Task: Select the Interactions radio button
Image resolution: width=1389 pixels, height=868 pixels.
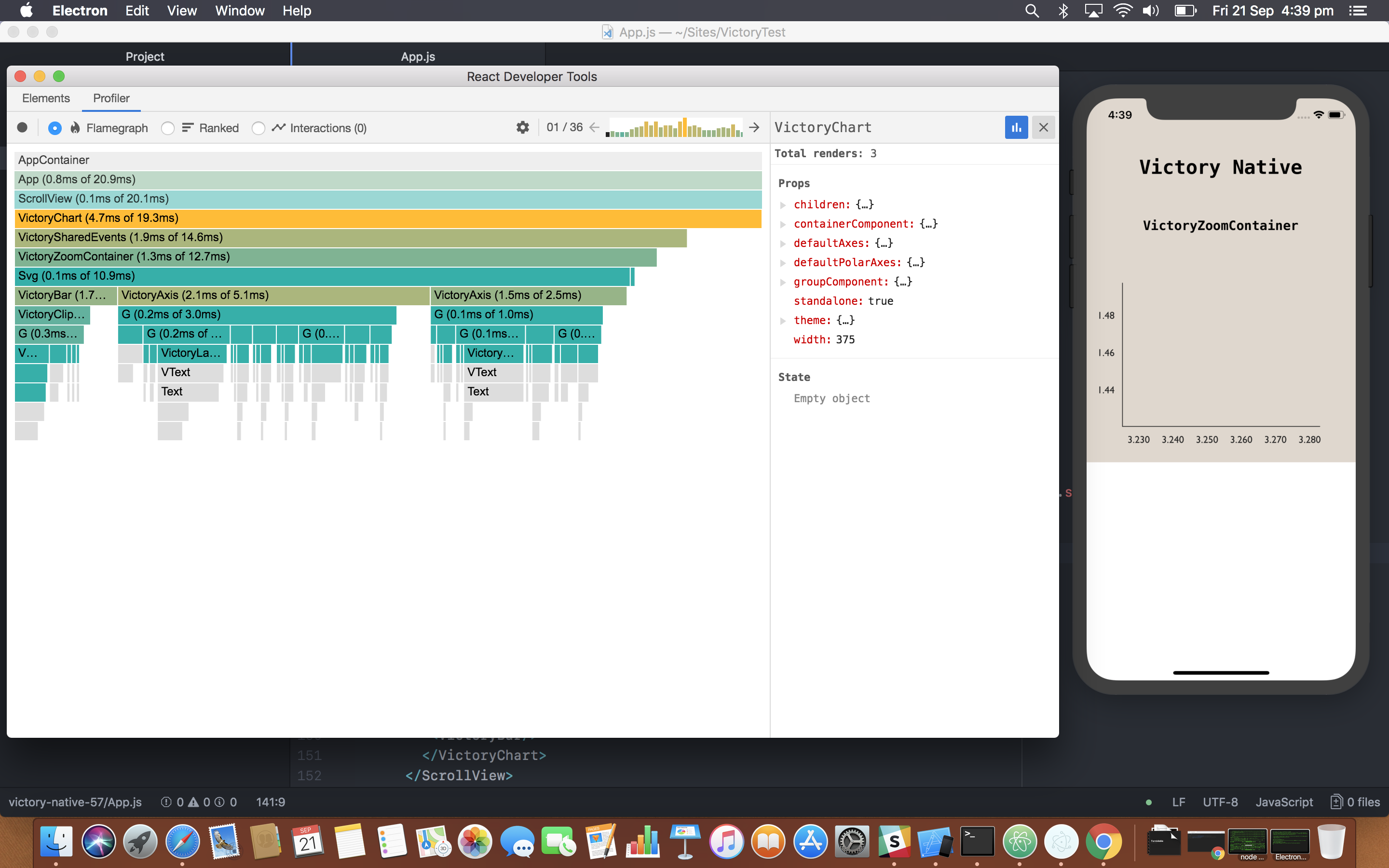Action: [x=259, y=128]
